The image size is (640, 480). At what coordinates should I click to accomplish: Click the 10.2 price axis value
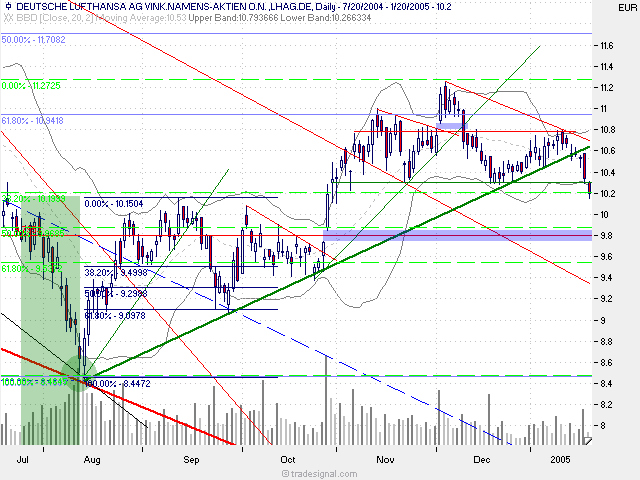coord(606,193)
